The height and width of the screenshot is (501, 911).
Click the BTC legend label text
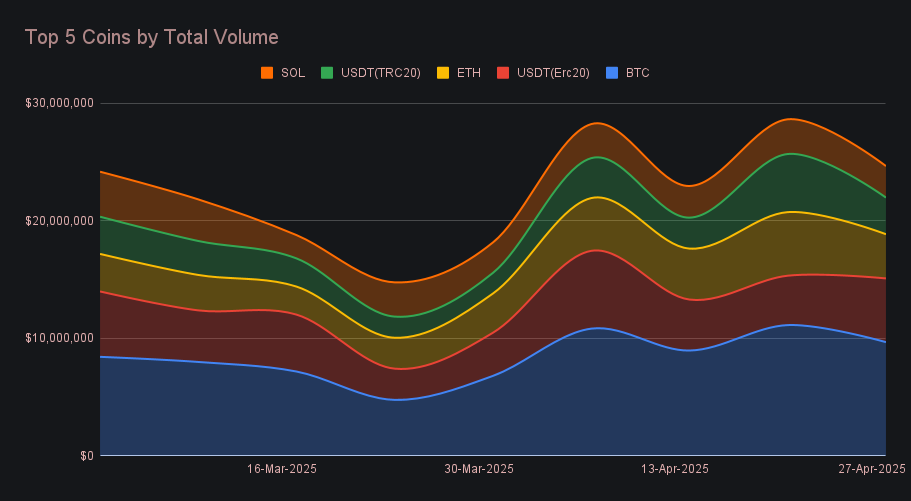point(637,73)
